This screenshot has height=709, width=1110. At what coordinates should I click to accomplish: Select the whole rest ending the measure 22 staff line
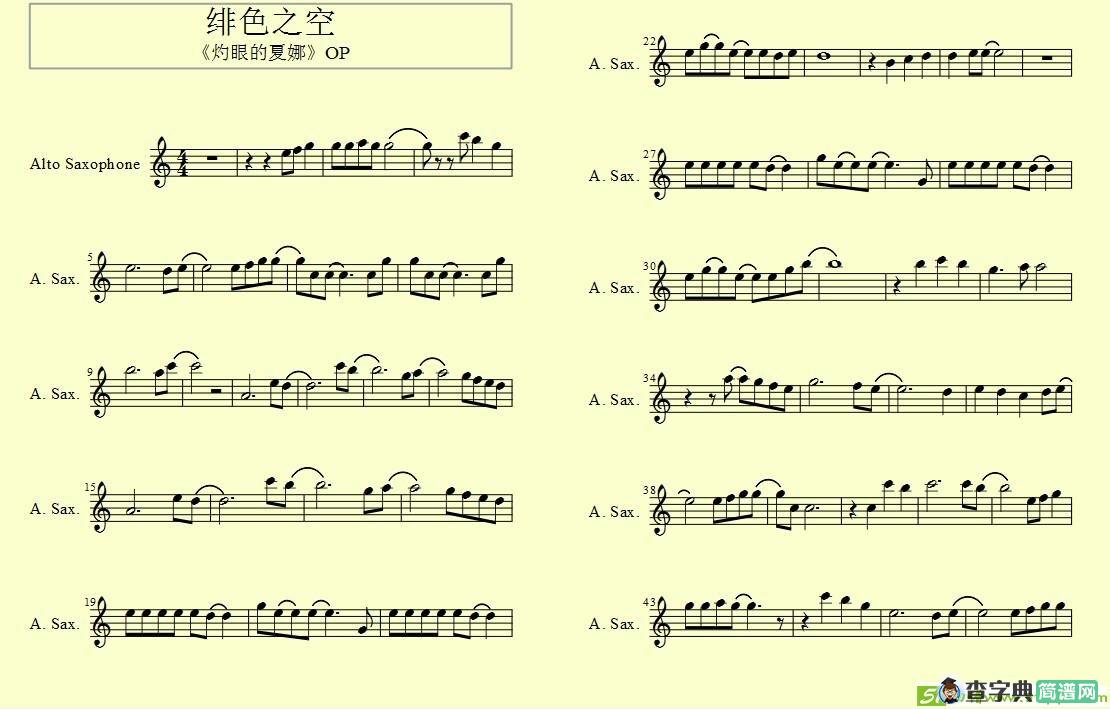click(1048, 58)
